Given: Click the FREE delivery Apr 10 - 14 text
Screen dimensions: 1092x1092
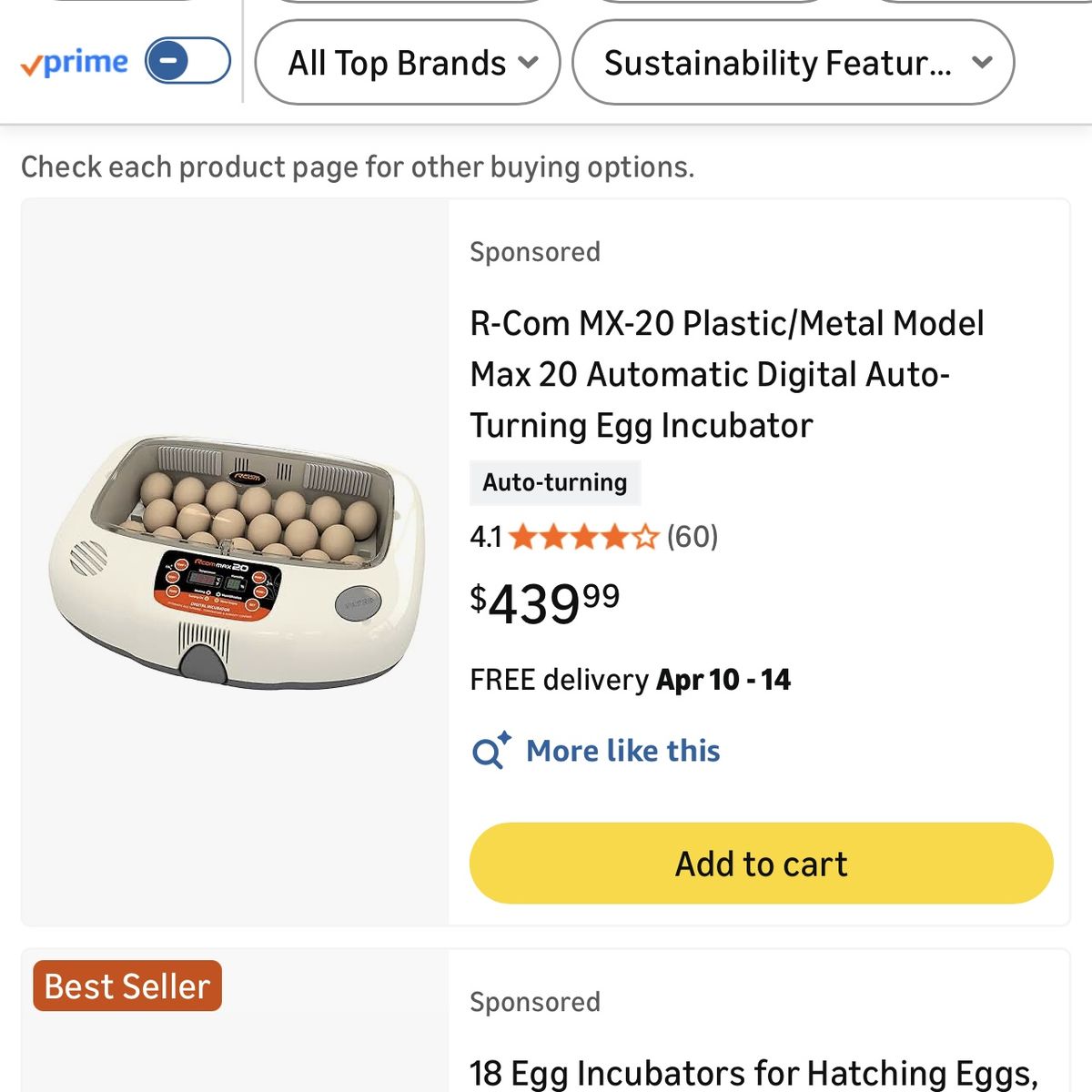Looking at the screenshot, I should 630,680.
